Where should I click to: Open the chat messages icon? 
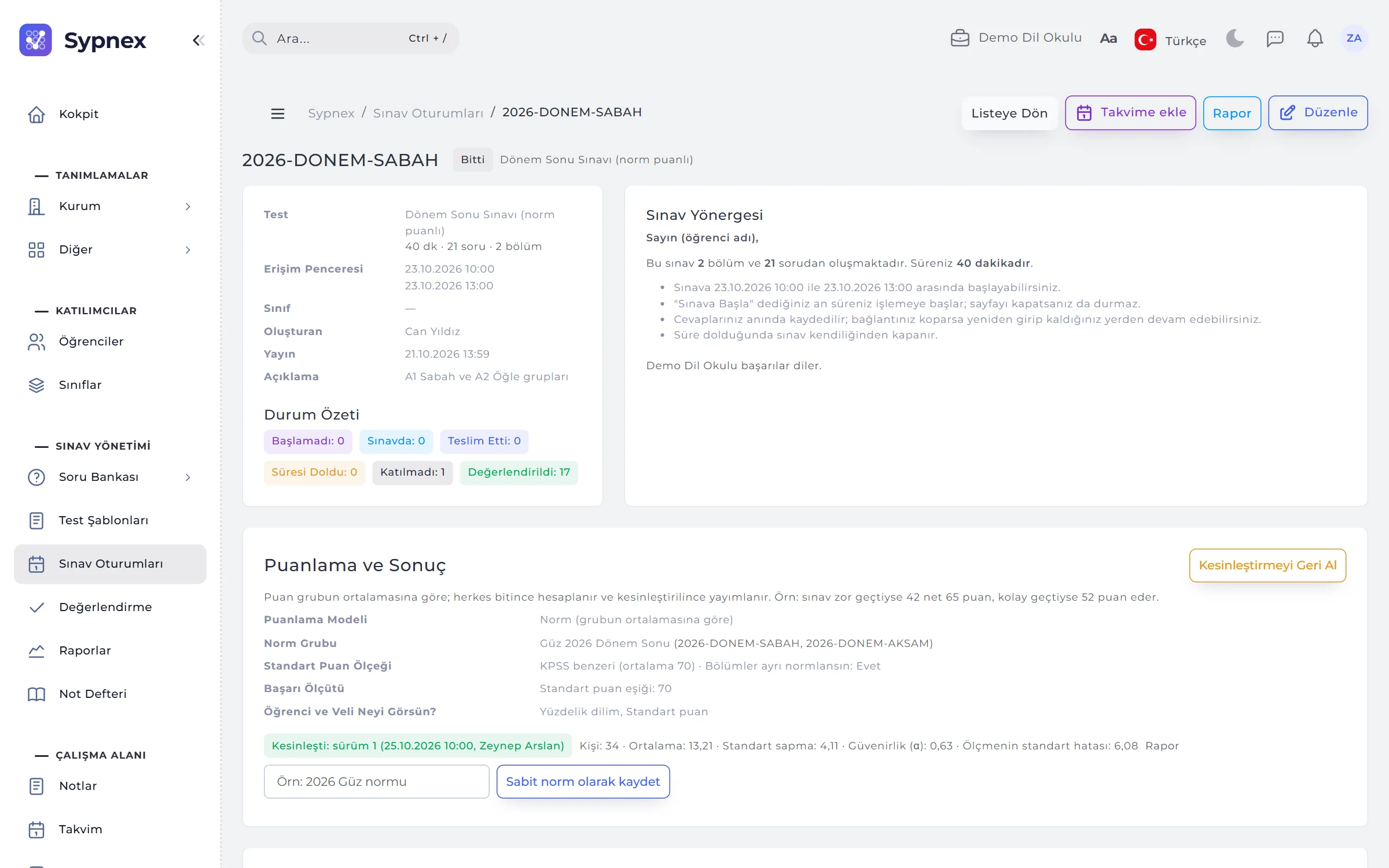(x=1275, y=39)
